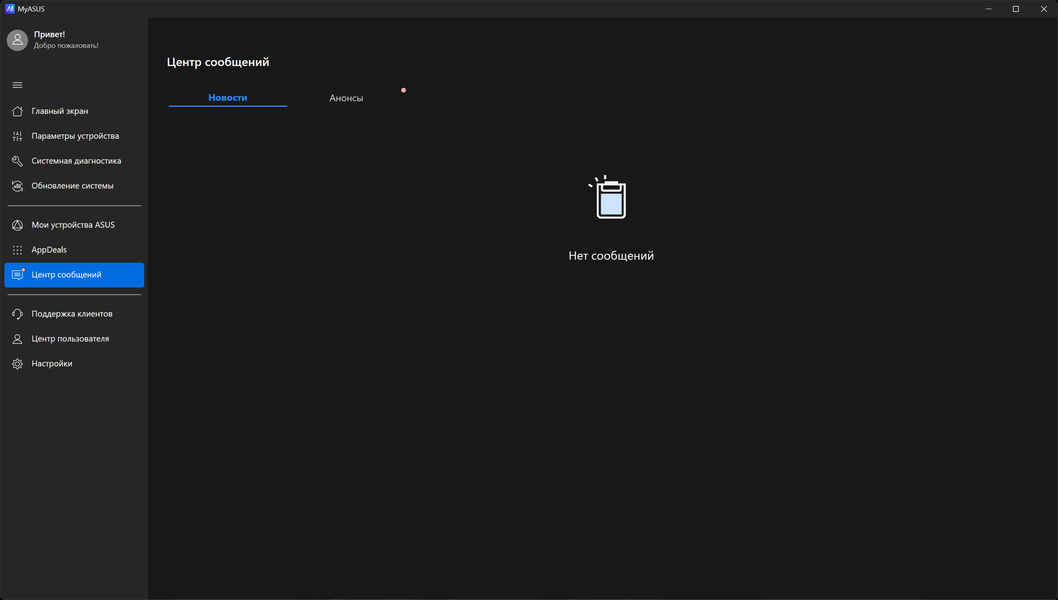Click the user avatar icon

coord(18,40)
